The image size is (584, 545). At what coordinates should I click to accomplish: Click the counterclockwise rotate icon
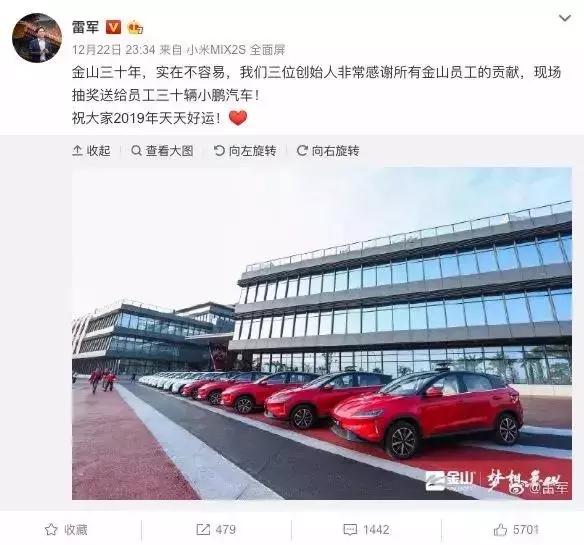[219, 151]
